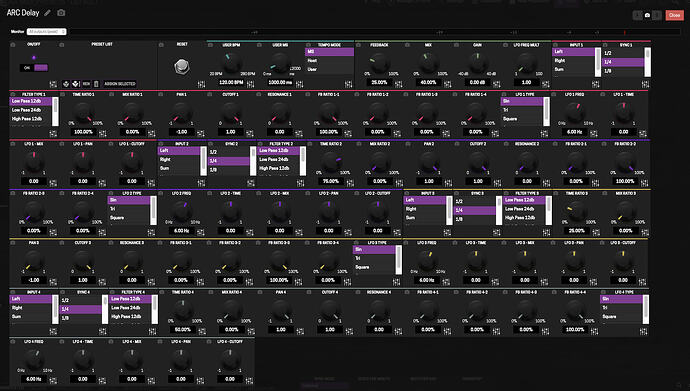Click the previous arrow button left of the top-right camera icon
This screenshot has width=690, height=391.
pyautogui.click(x=638, y=15)
